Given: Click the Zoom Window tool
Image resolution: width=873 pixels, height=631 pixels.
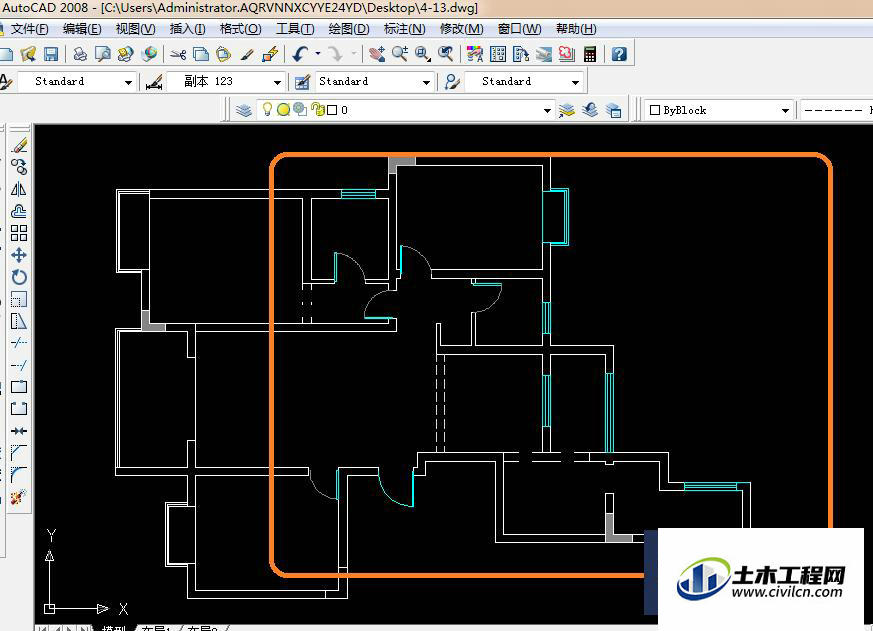Looking at the screenshot, I should [x=423, y=54].
